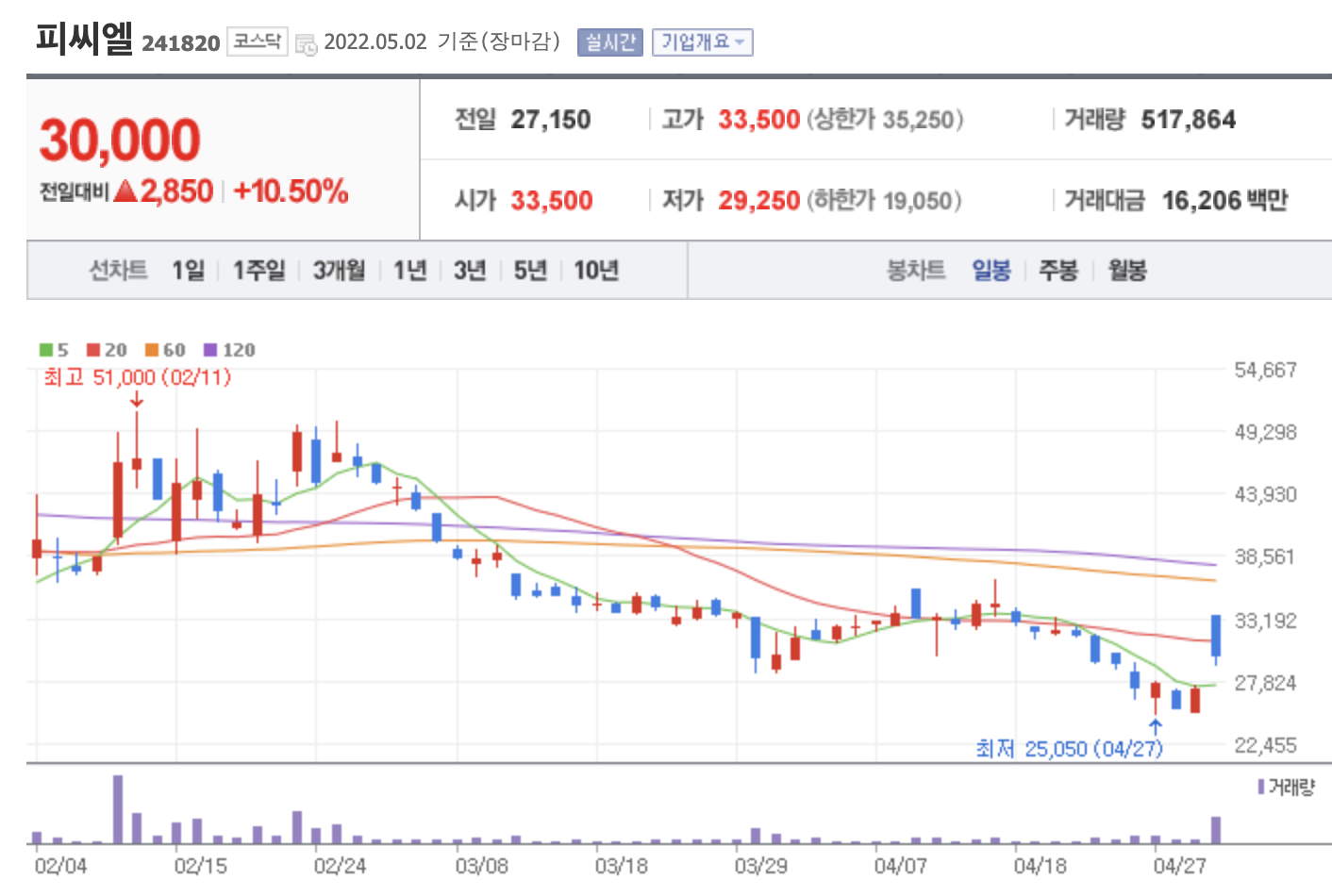1332x896 pixels.
Task: Click the 코스닥 market badge
Action: [258, 41]
